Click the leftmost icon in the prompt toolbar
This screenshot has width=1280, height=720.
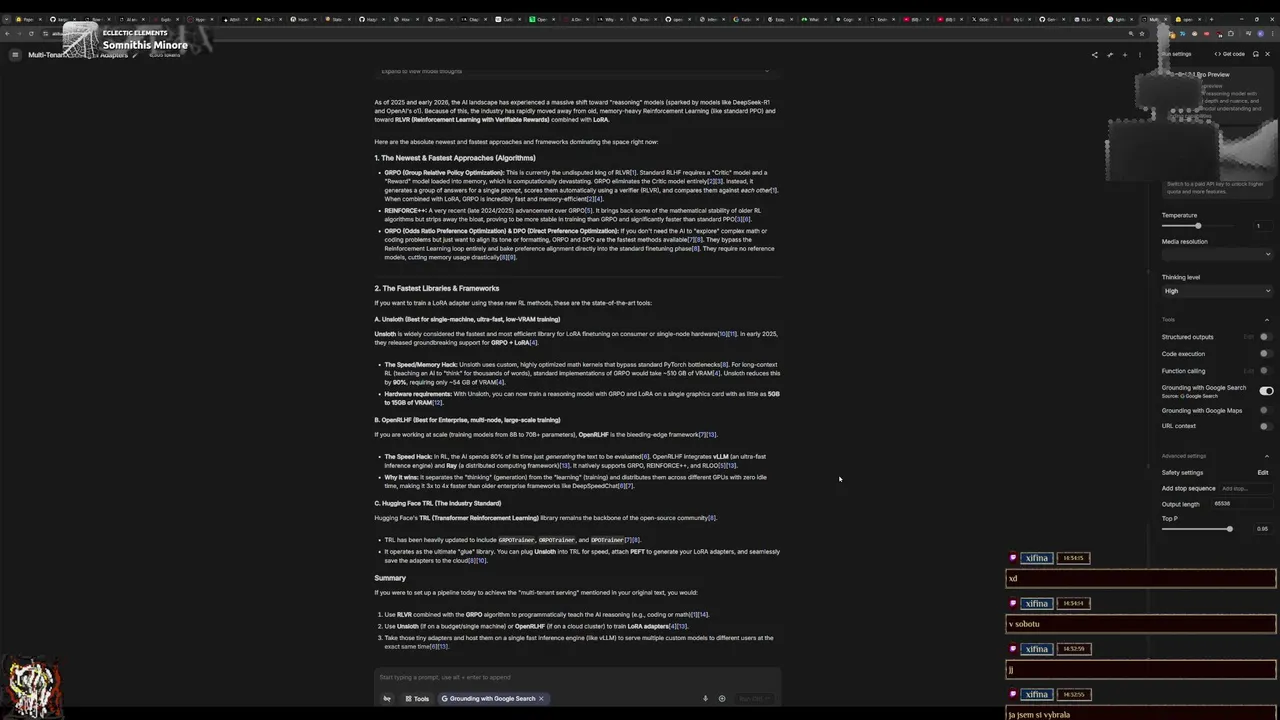[x=387, y=699]
